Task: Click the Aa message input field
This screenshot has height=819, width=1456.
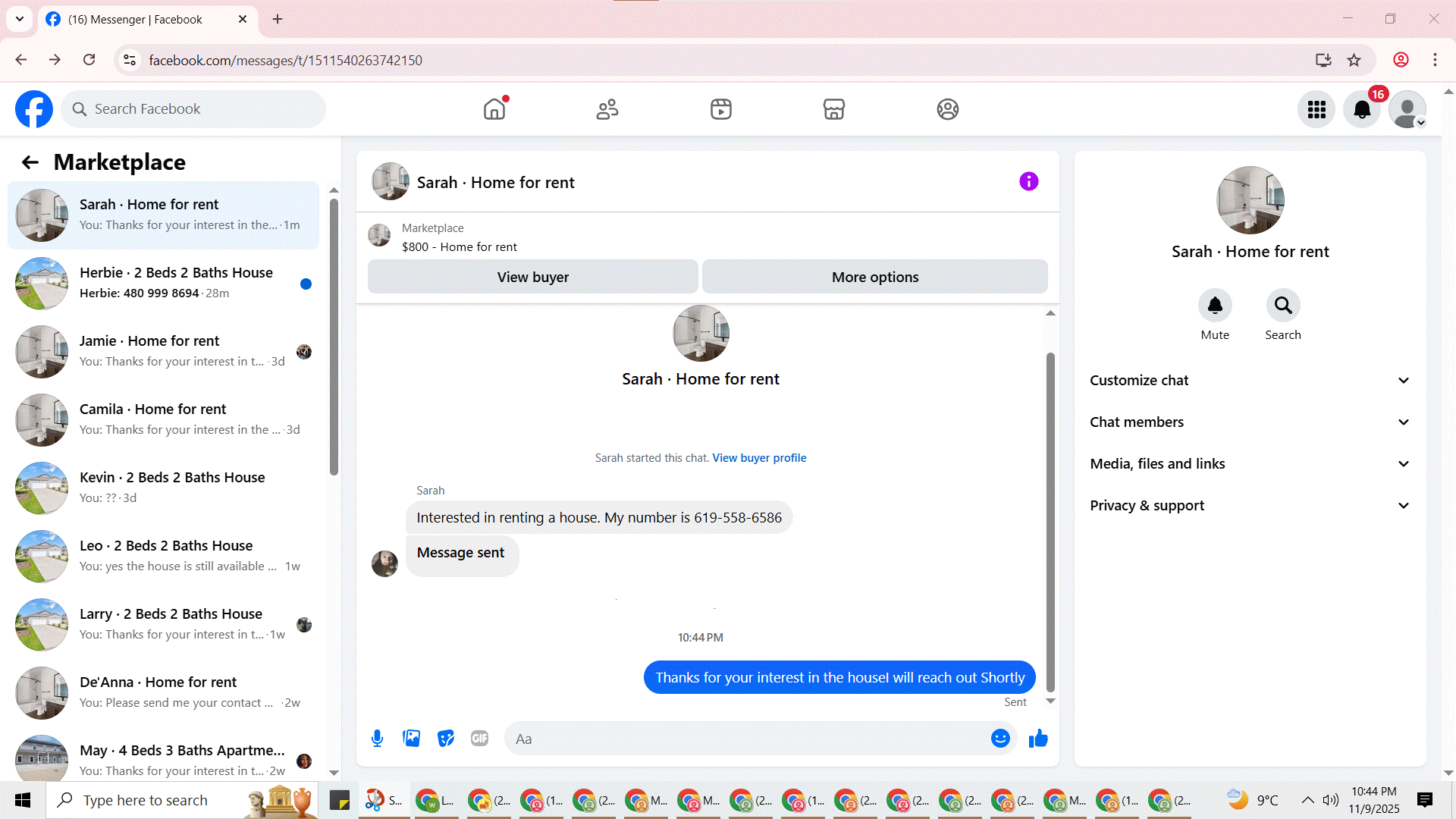Action: click(x=761, y=739)
